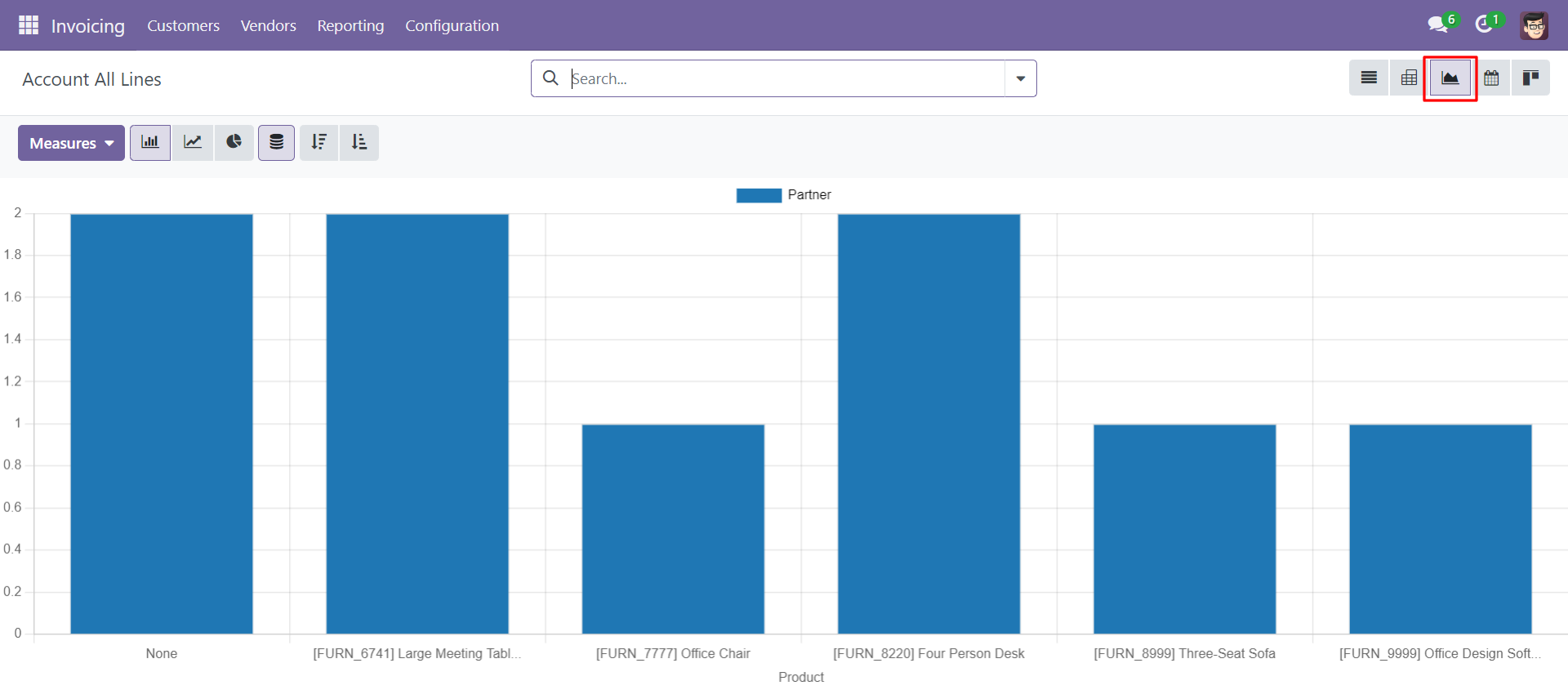Sort bars in descending order
Image resolution: width=1568 pixels, height=690 pixels.
tap(318, 143)
